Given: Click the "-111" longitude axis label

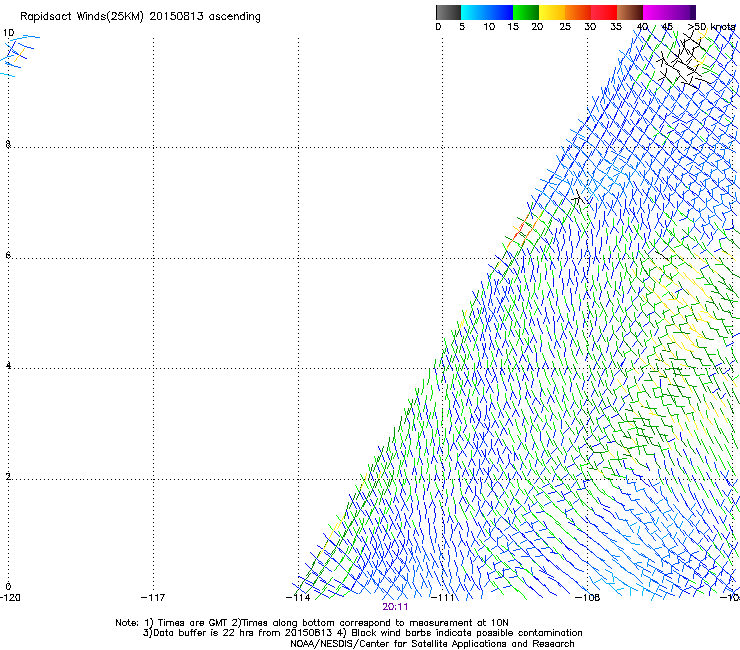Looking at the screenshot, I should click(442, 598).
